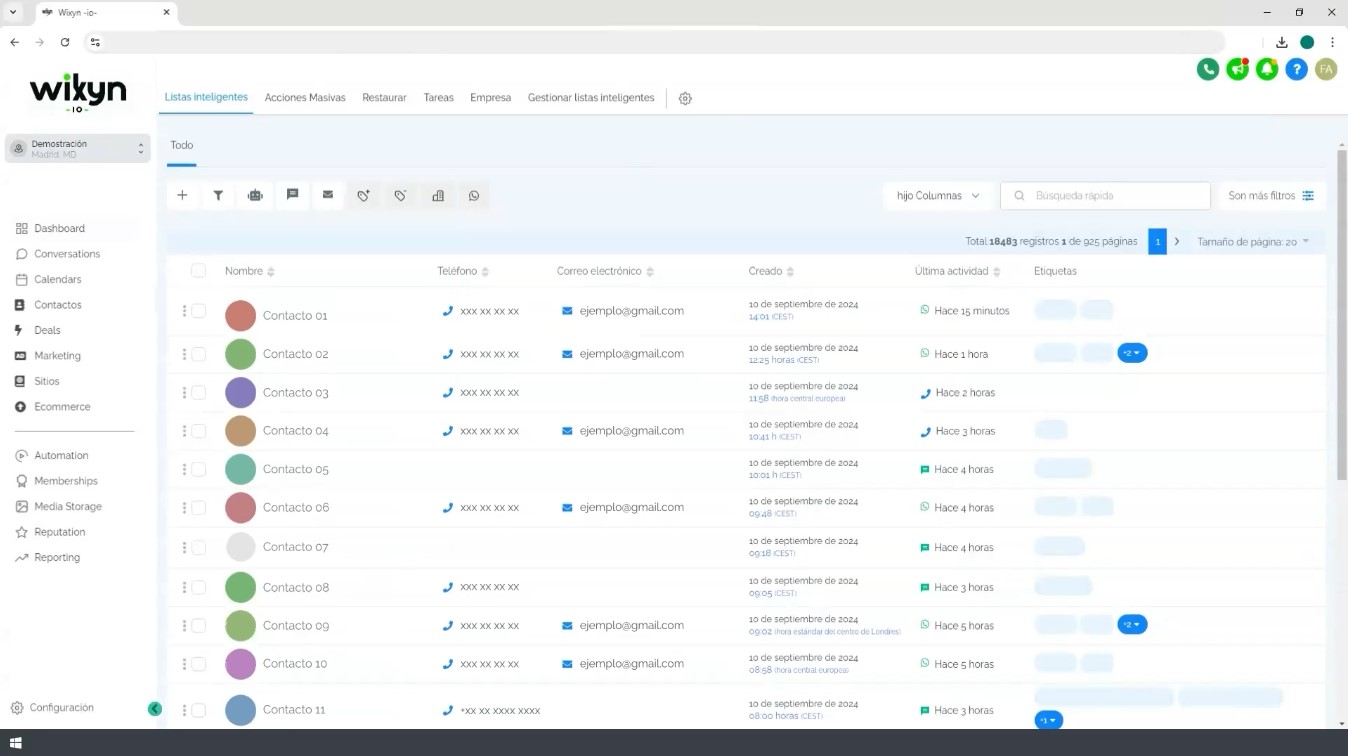Screen dimensions: 1348x756
Task: Open the Columnas dropdown
Action: [x=938, y=196]
